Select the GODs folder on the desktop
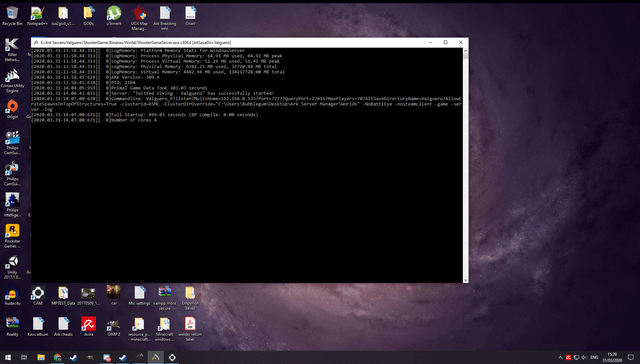Screen dimensions: 640x364 [89, 16]
